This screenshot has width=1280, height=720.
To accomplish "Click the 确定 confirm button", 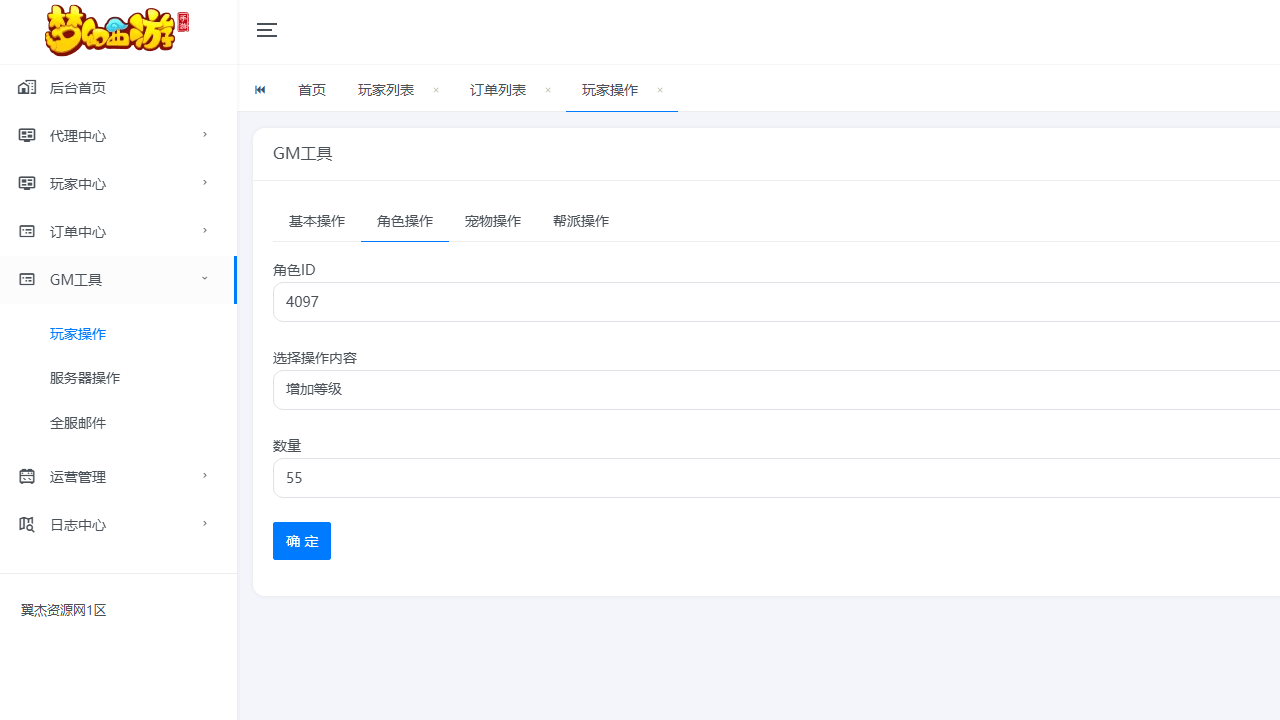I will (302, 541).
